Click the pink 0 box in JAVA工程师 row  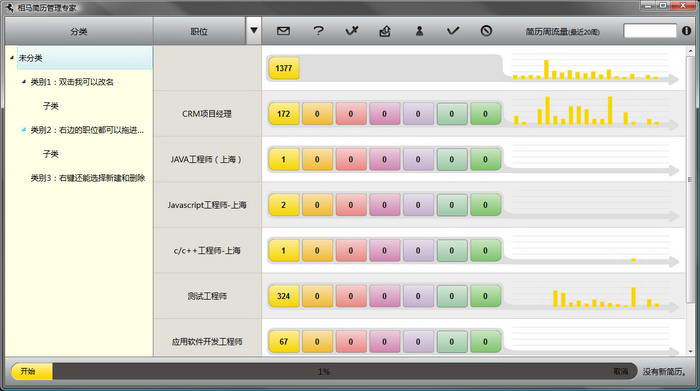[x=384, y=159]
